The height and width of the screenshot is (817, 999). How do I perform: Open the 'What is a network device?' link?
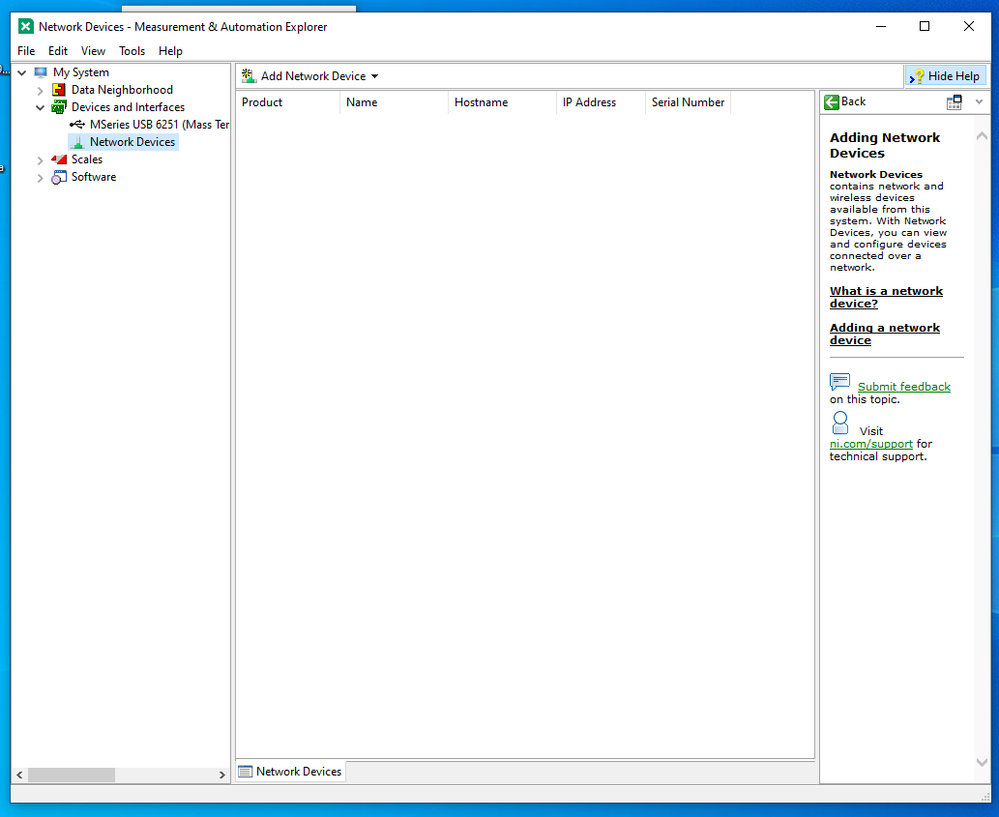(x=886, y=297)
